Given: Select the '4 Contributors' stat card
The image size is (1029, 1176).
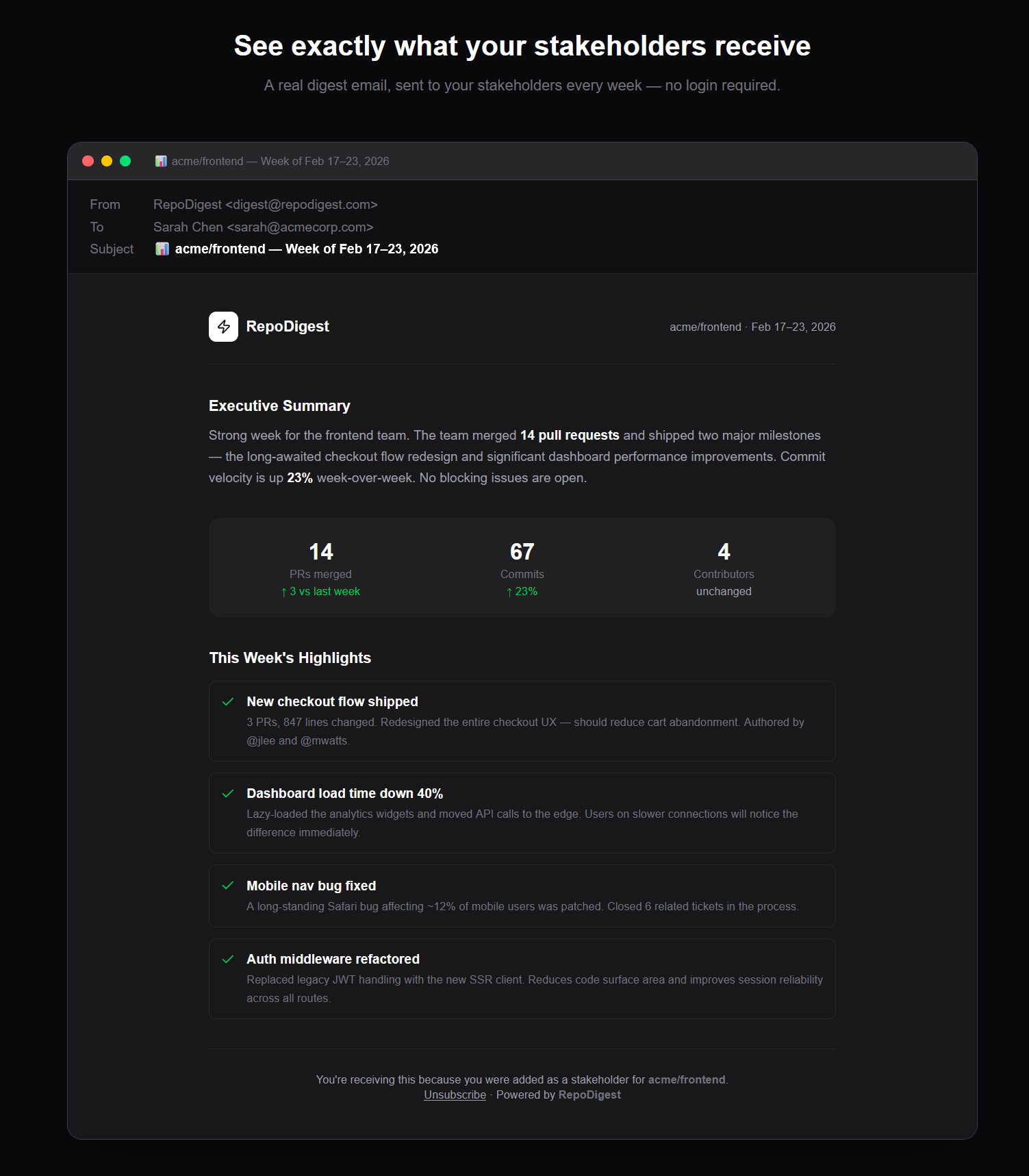Looking at the screenshot, I should click(x=724, y=568).
